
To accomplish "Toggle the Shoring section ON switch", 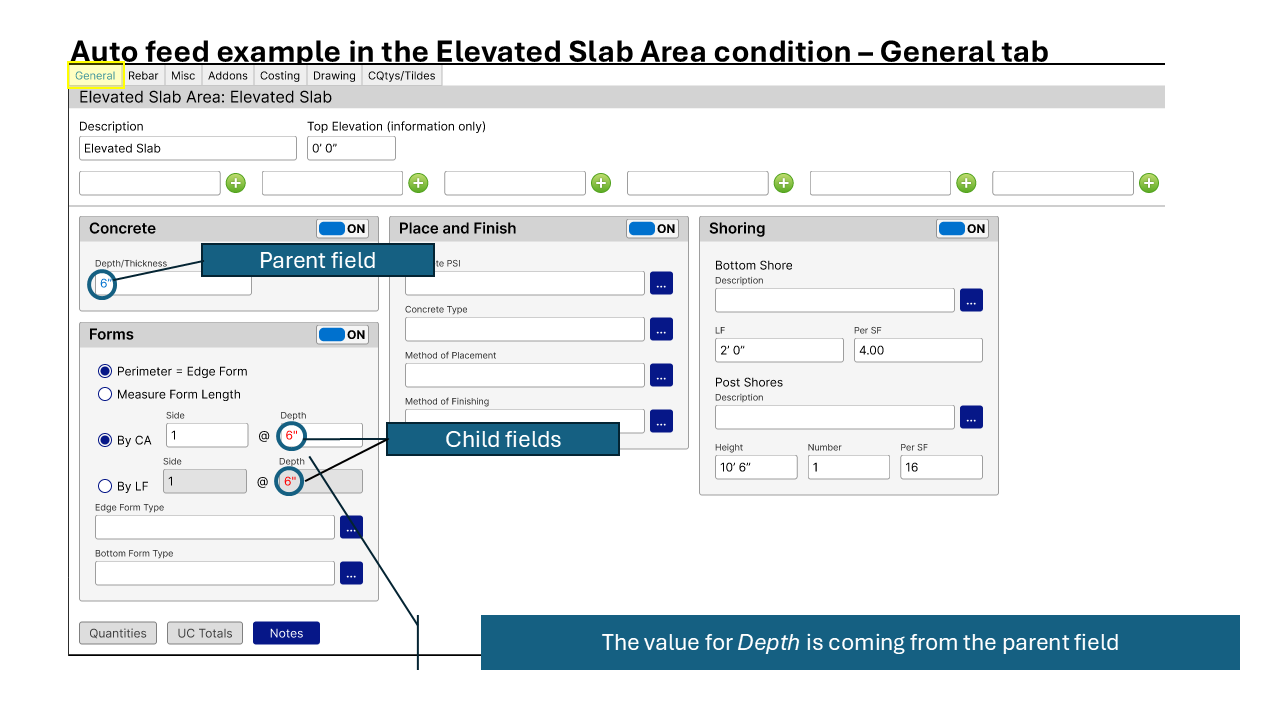I will (963, 229).
